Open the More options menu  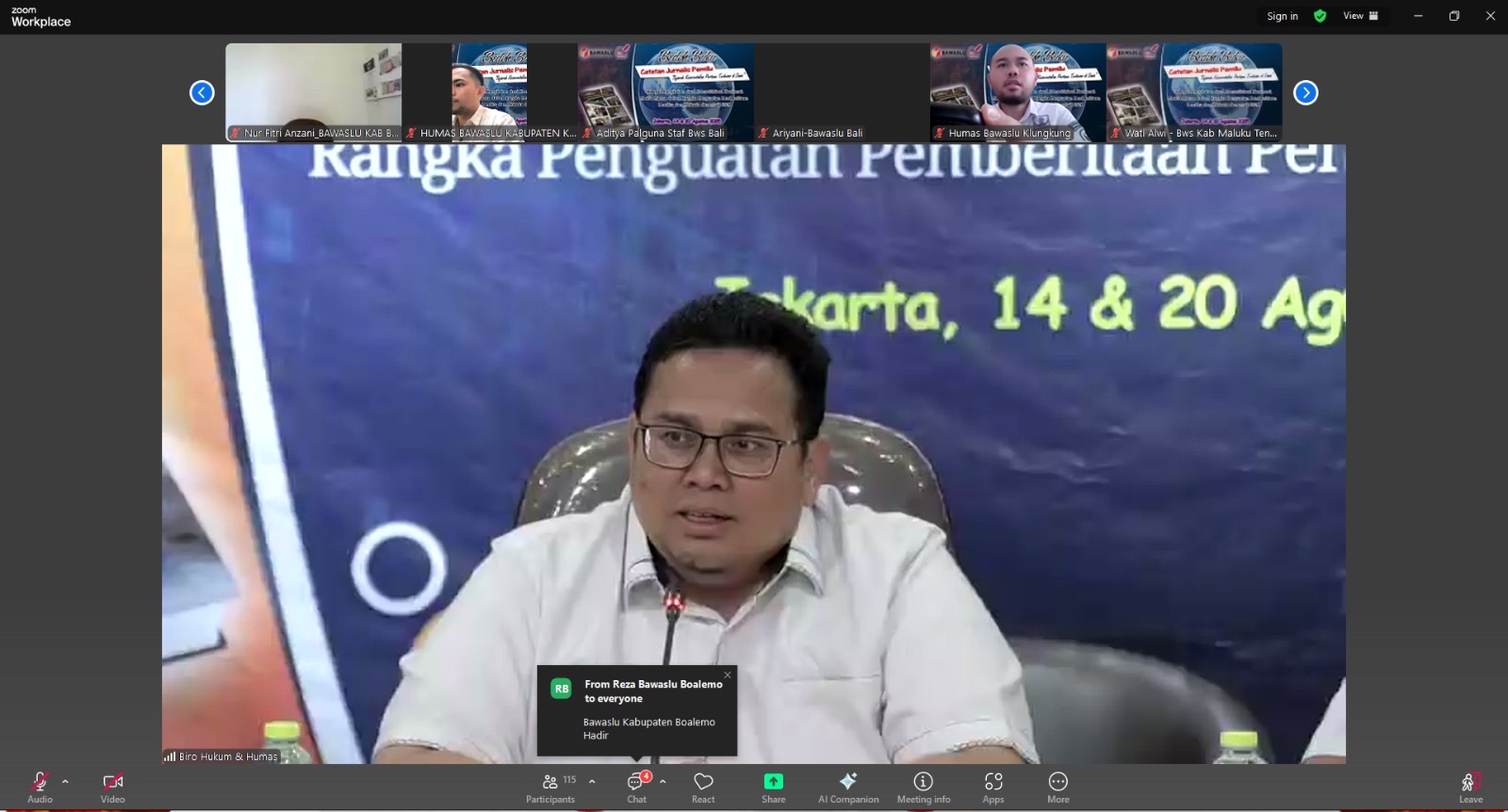[1057, 787]
